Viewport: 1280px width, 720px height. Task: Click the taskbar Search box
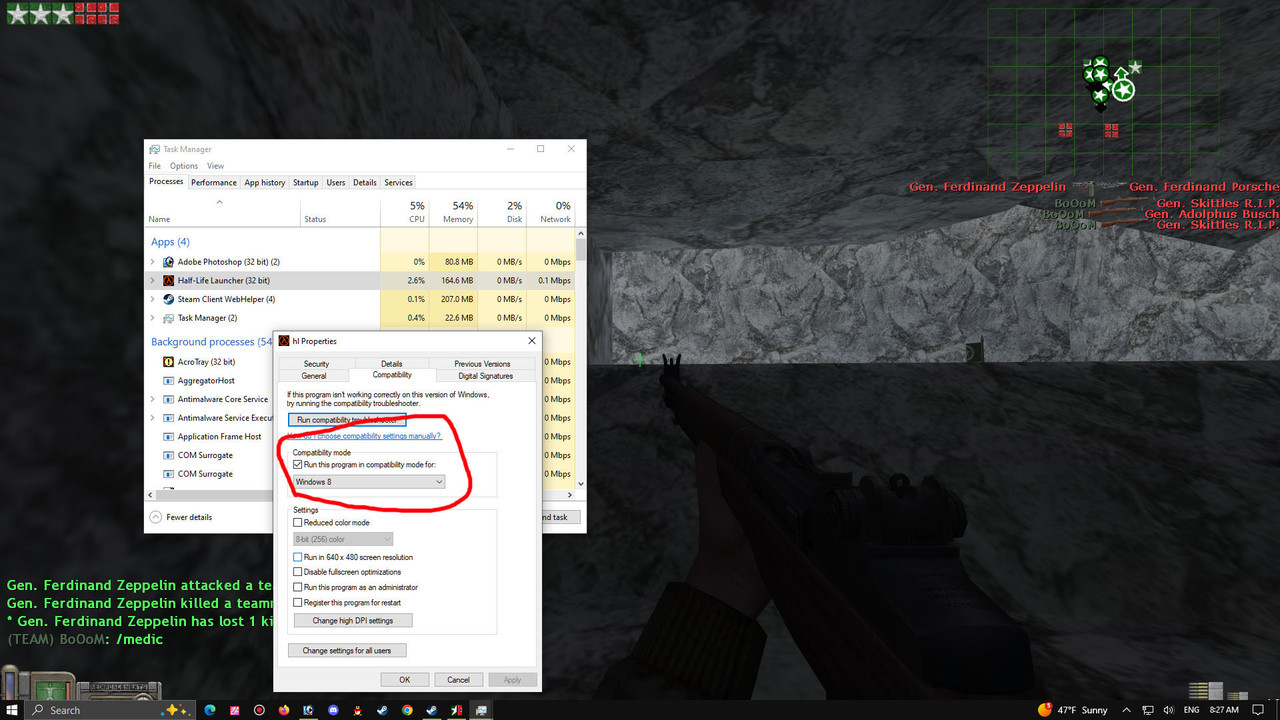tap(110, 710)
